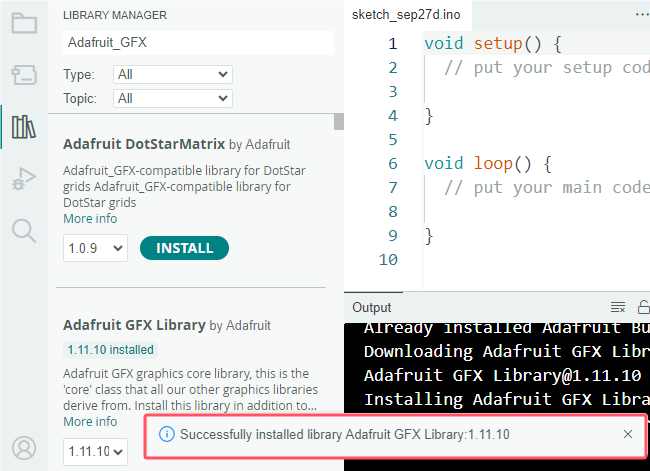Image resolution: width=650 pixels, height=471 pixels.
Task: Click line number 1 in editor
Action: click(x=393, y=44)
